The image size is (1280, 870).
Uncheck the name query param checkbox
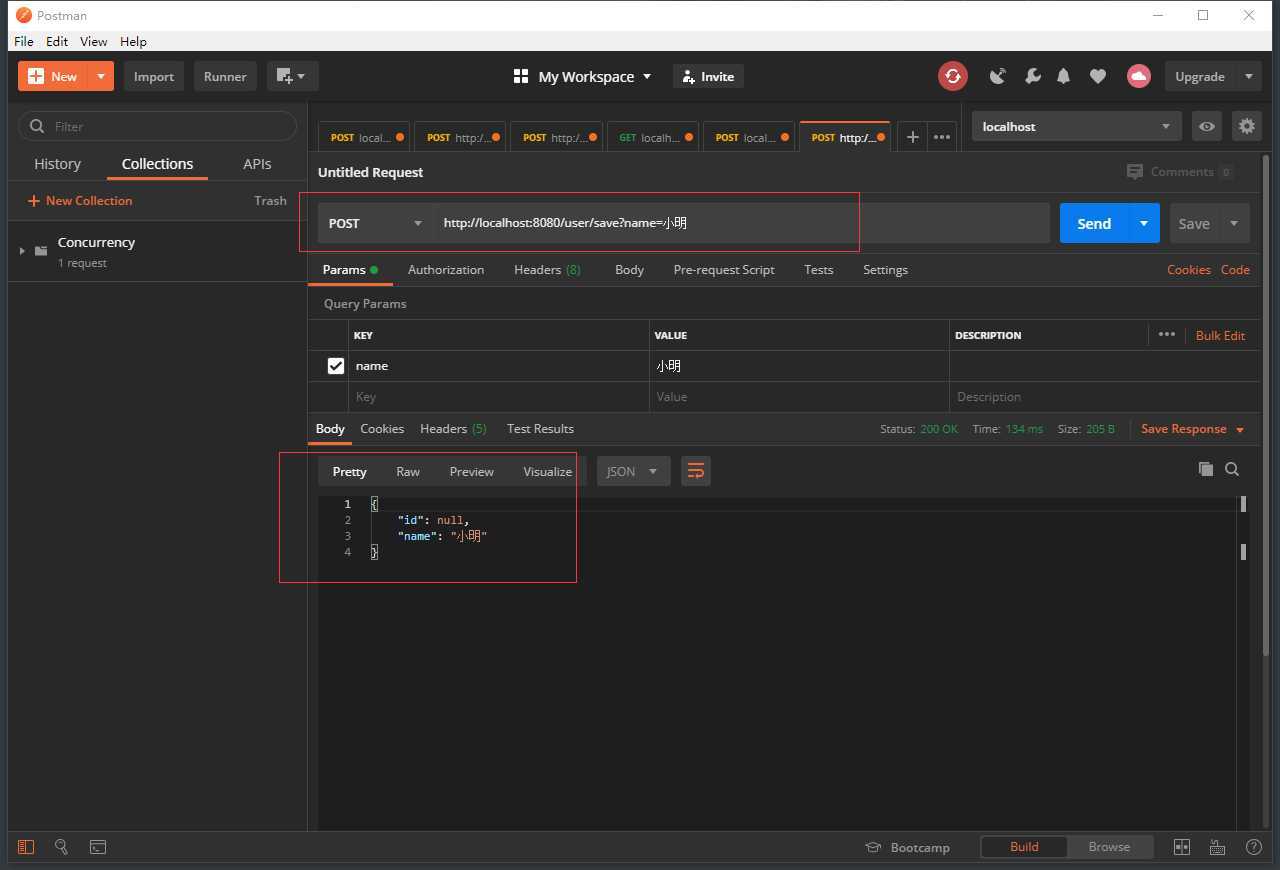pos(336,366)
